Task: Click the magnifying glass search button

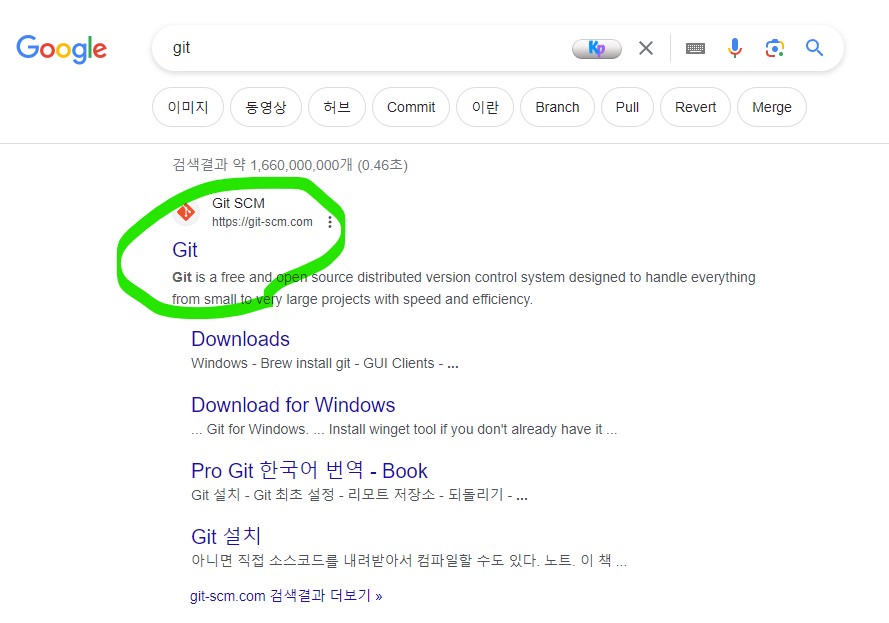Action: [814, 48]
